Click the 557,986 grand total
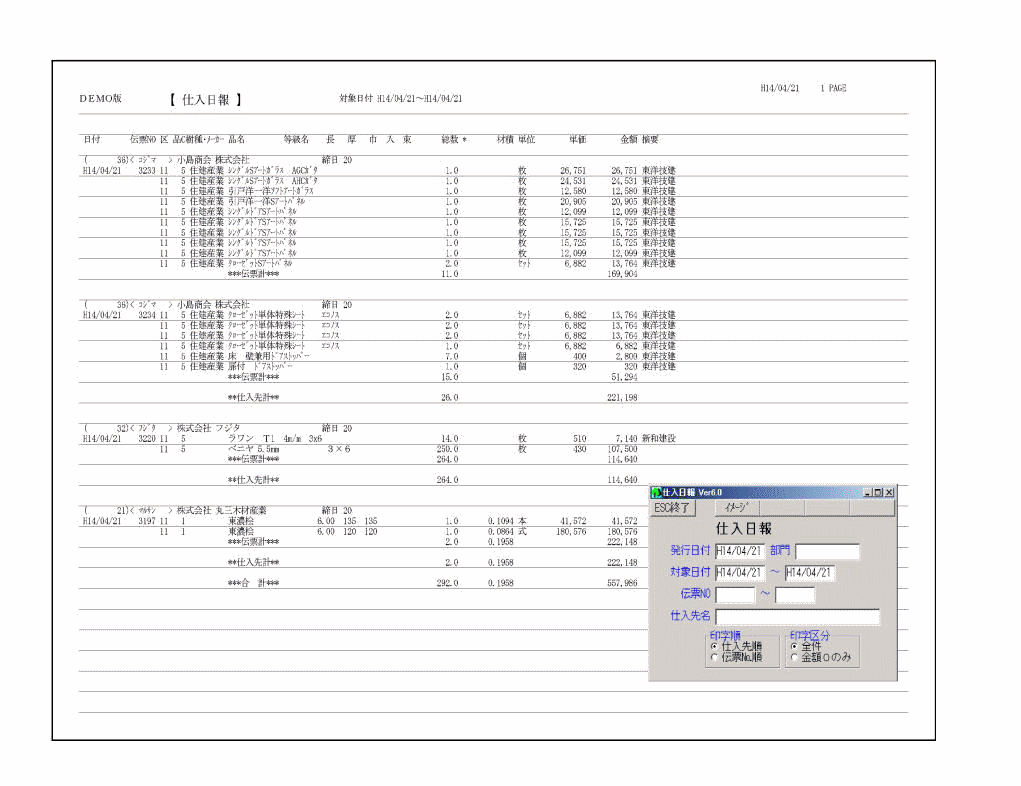Image resolution: width=1021 pixels, height=786 pixels. (622, 583)
